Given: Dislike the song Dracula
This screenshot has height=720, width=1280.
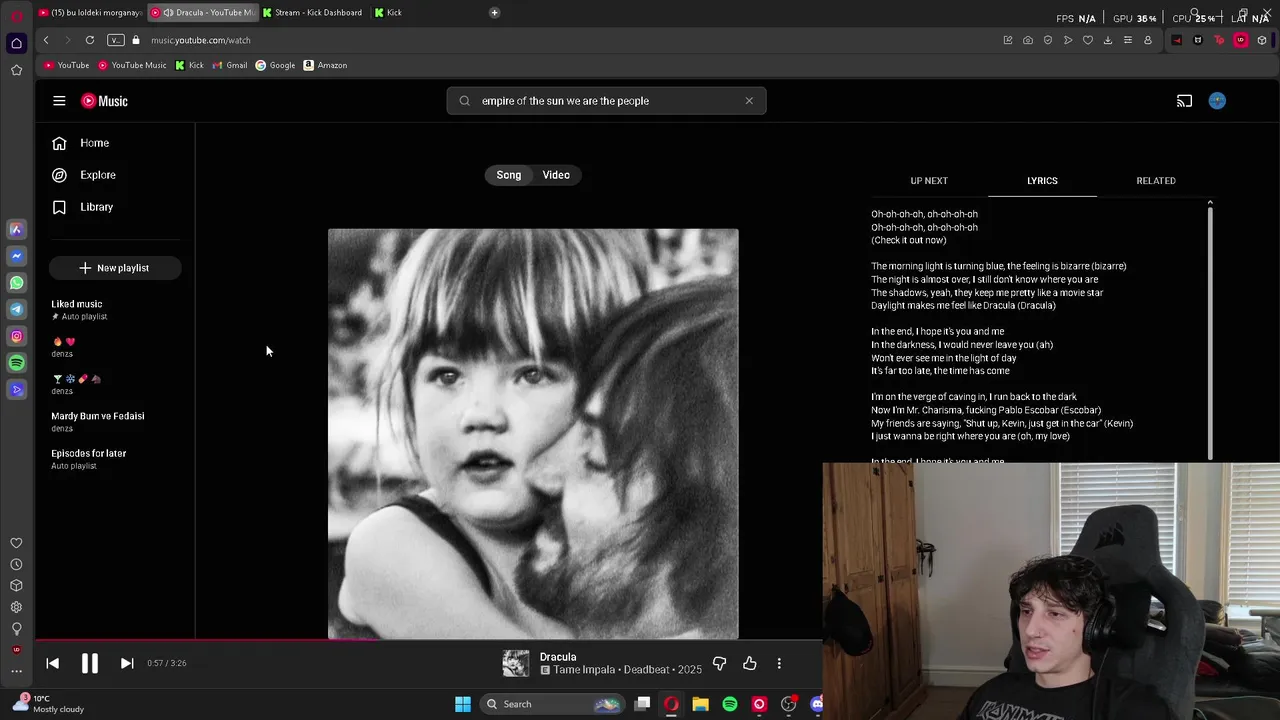Looking at the screenshot, I should (719, 663).
